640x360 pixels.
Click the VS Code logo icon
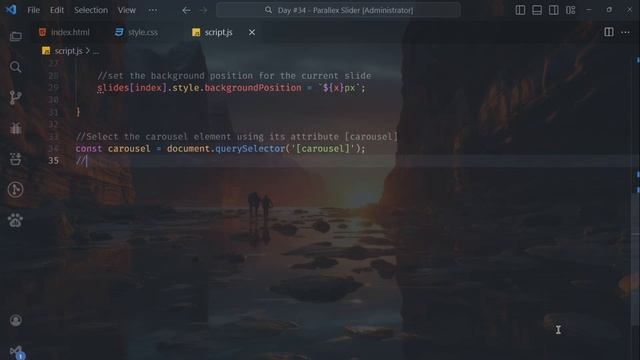coord(11,10)
